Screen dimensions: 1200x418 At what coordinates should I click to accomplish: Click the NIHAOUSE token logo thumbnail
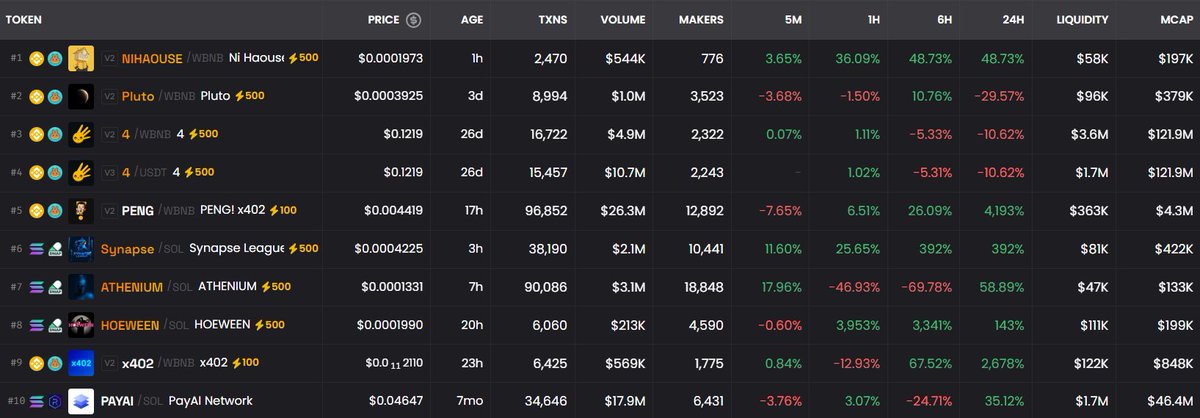[x=82, y=59]
